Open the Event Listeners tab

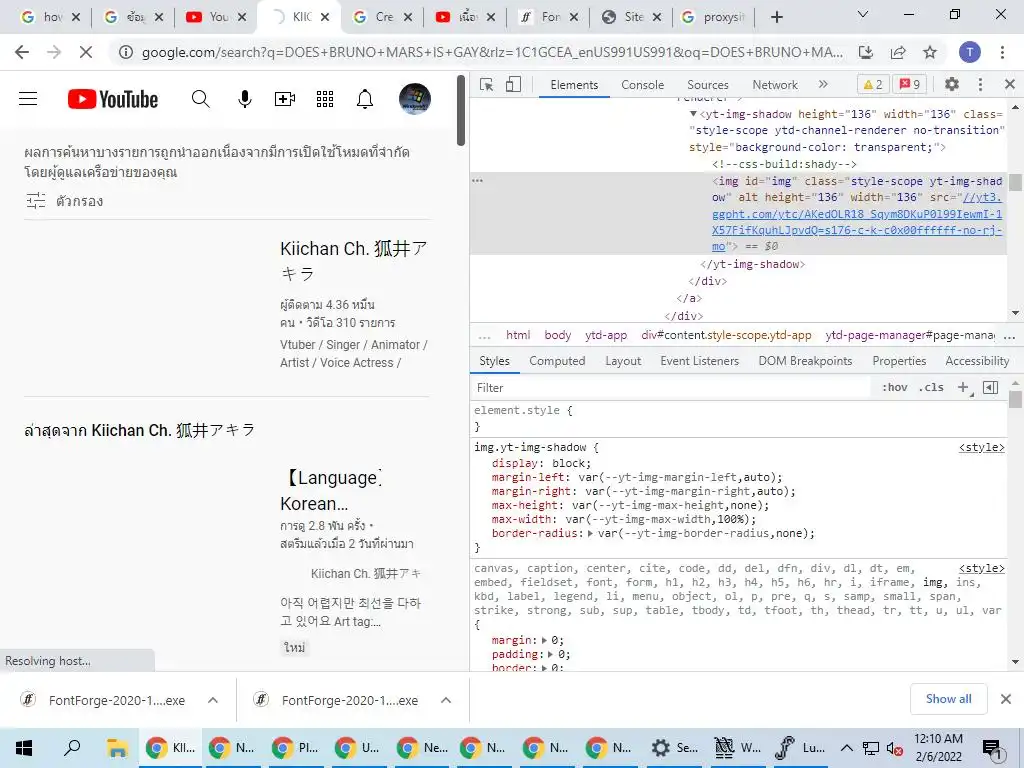(x=699, y=361)
